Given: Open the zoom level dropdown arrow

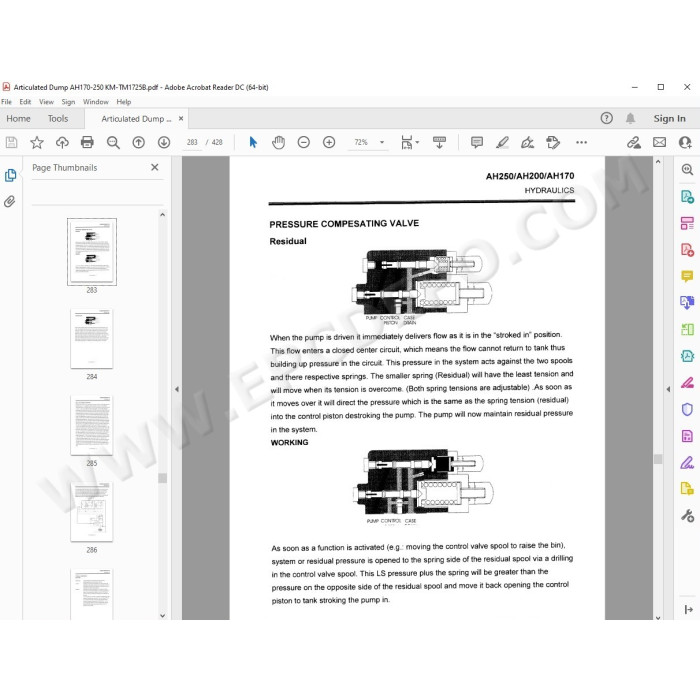Looking at the screenshot, I should coord(382,142).
